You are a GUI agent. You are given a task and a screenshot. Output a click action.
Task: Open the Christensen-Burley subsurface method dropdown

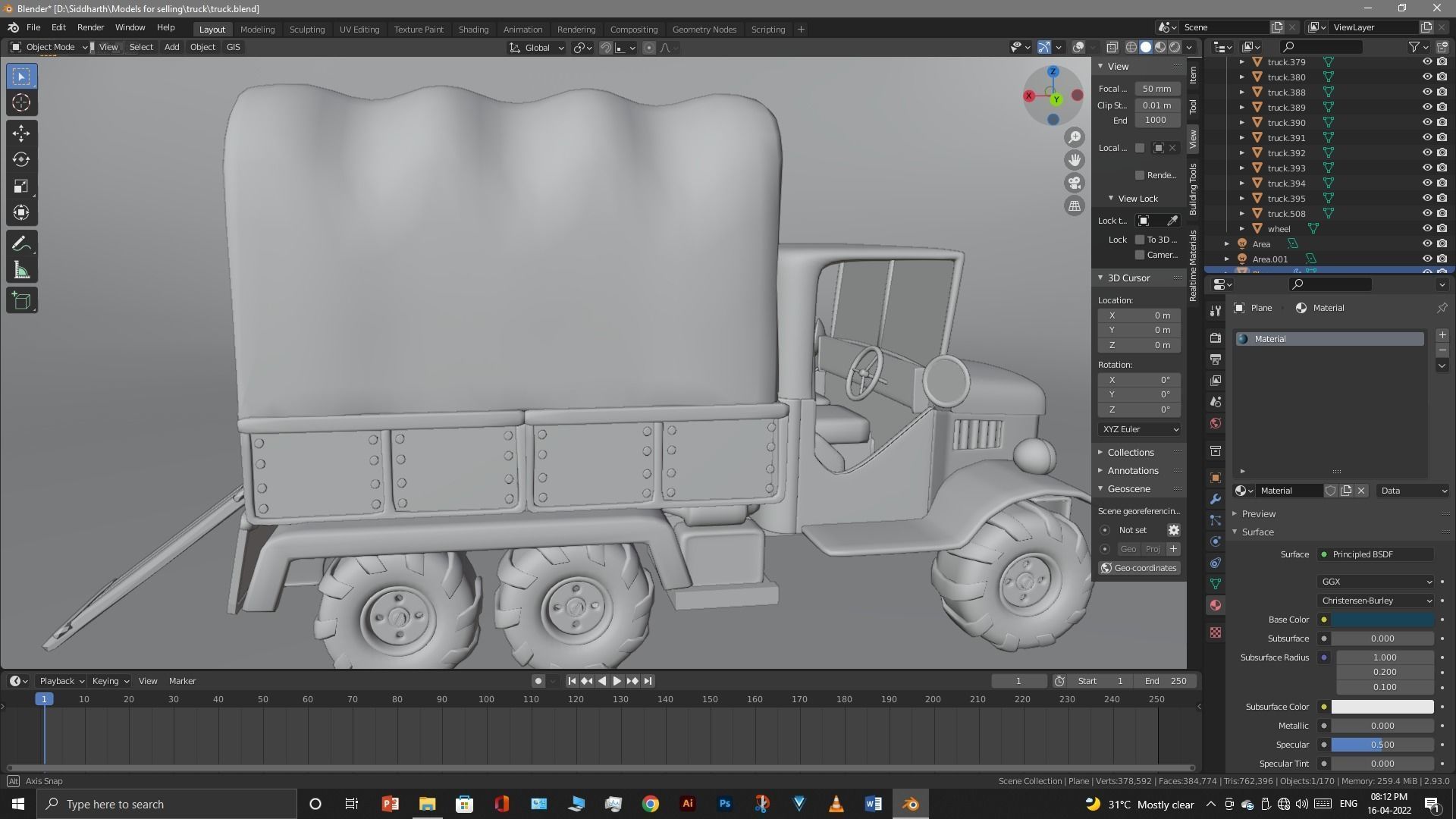[x=1376, y=601]
